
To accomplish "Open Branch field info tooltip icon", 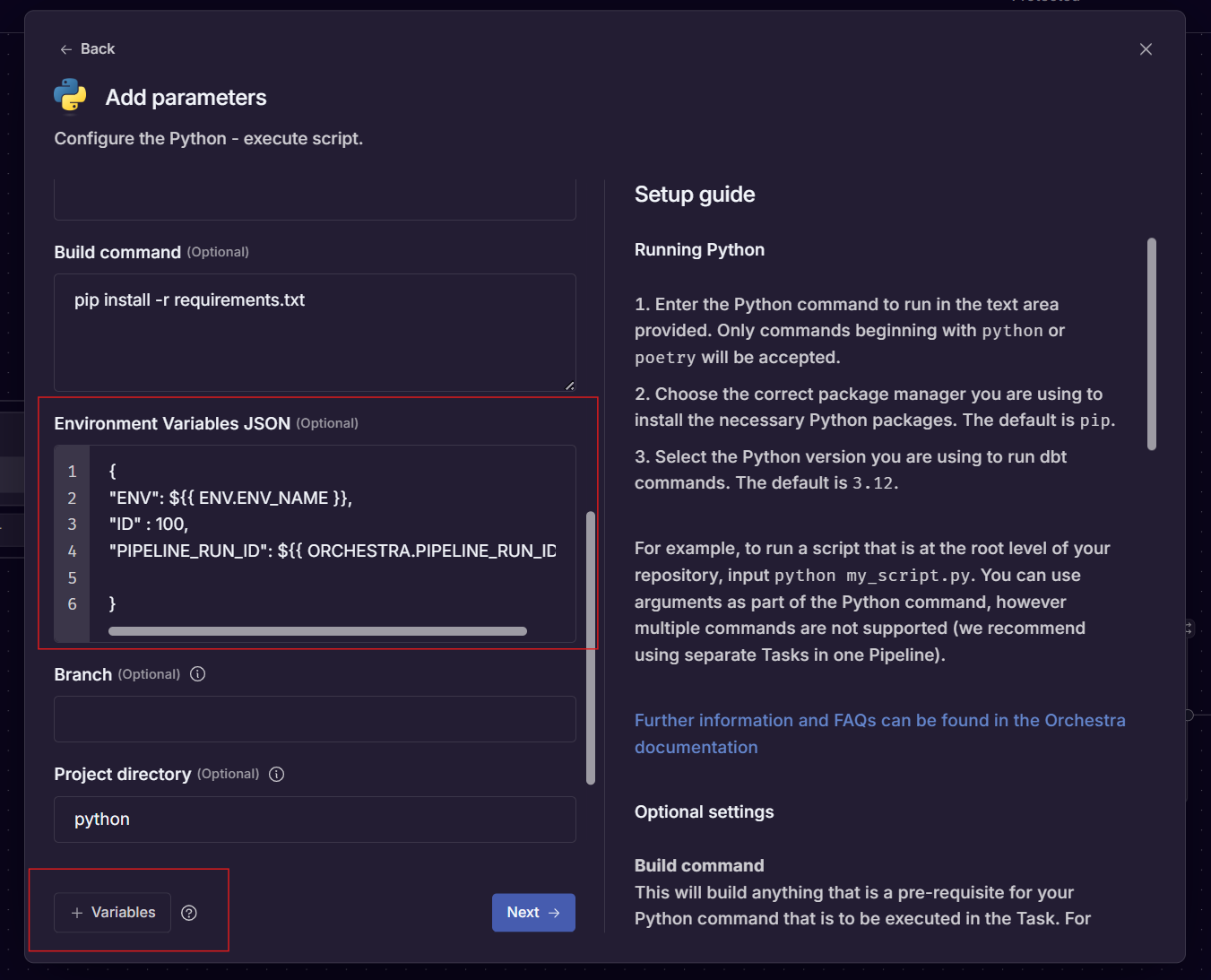I will tap(198, 674).
